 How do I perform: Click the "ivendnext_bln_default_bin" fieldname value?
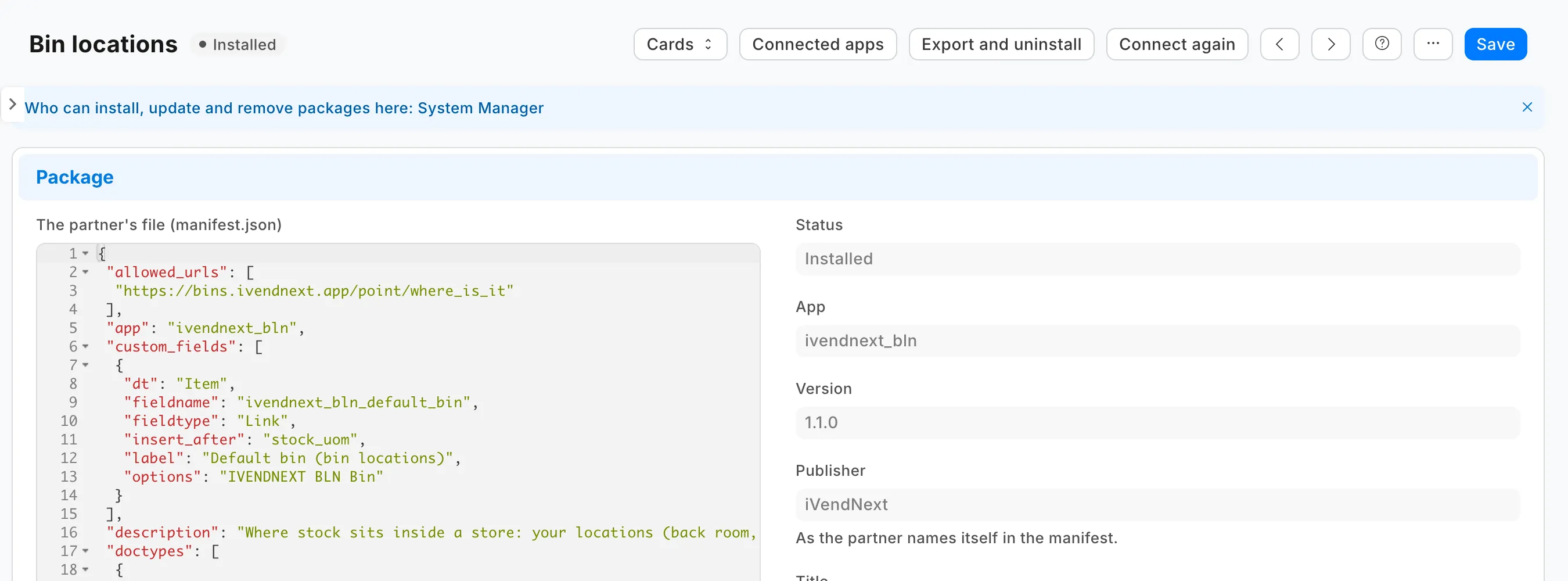pyautogui.click(x=353, y=403)
